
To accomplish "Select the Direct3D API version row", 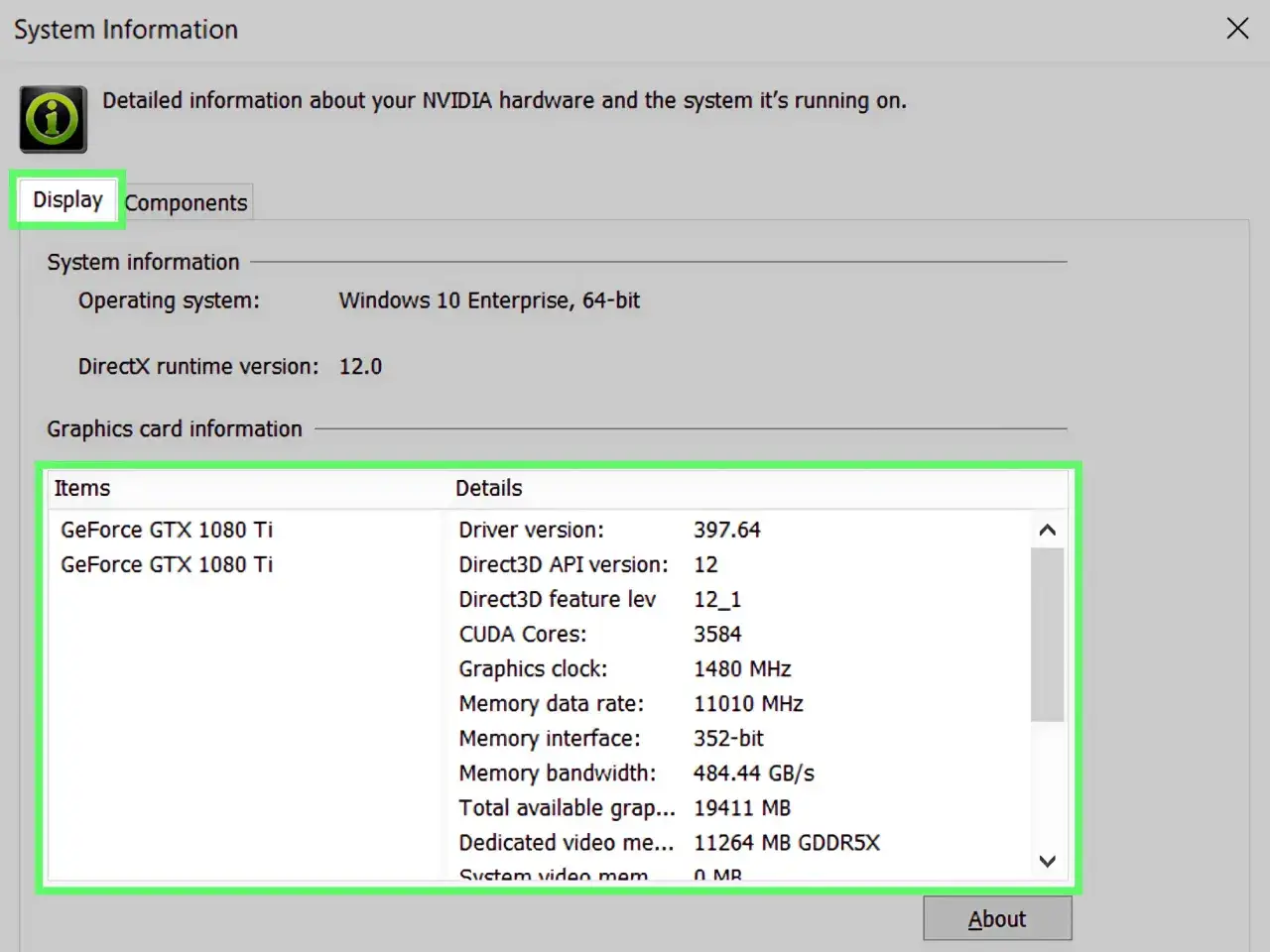I will point(739,564).
